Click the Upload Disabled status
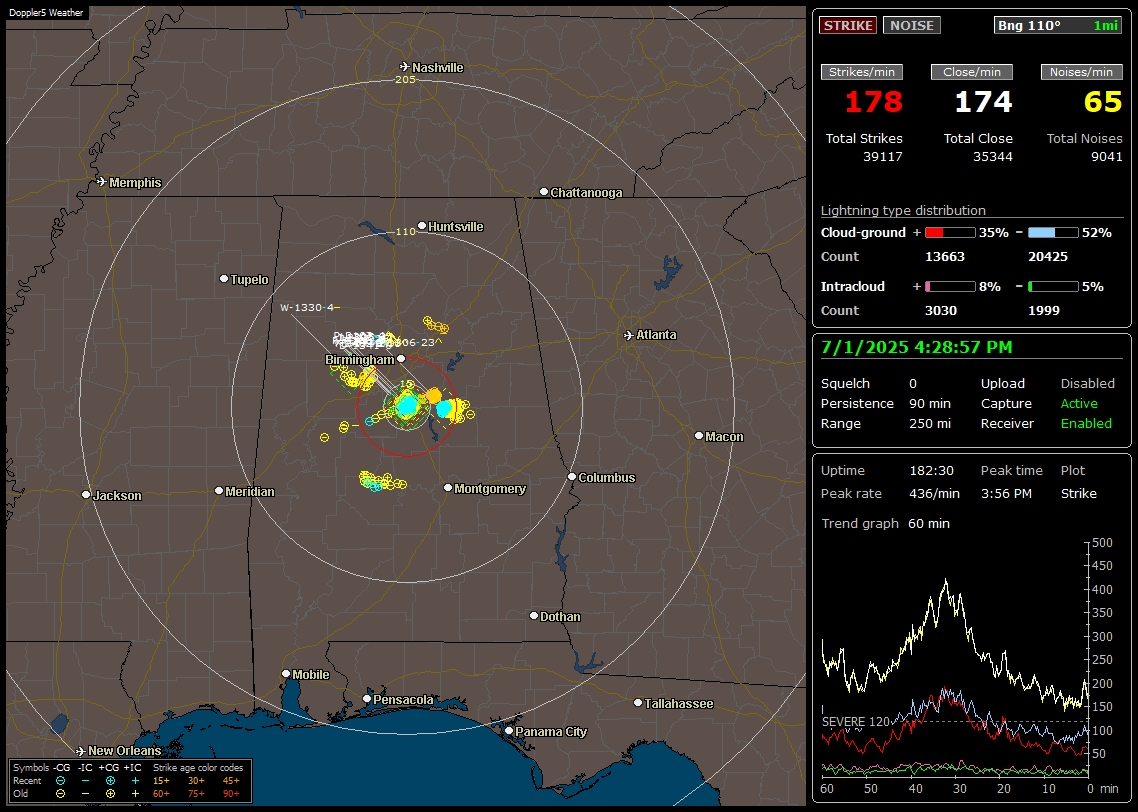The height and width of the screenshot is (812, 1138). point(1087,384)
